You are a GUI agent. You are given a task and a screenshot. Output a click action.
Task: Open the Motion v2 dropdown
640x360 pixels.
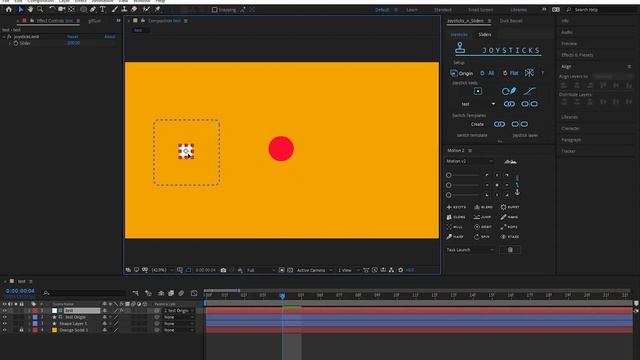coord(469,161)
